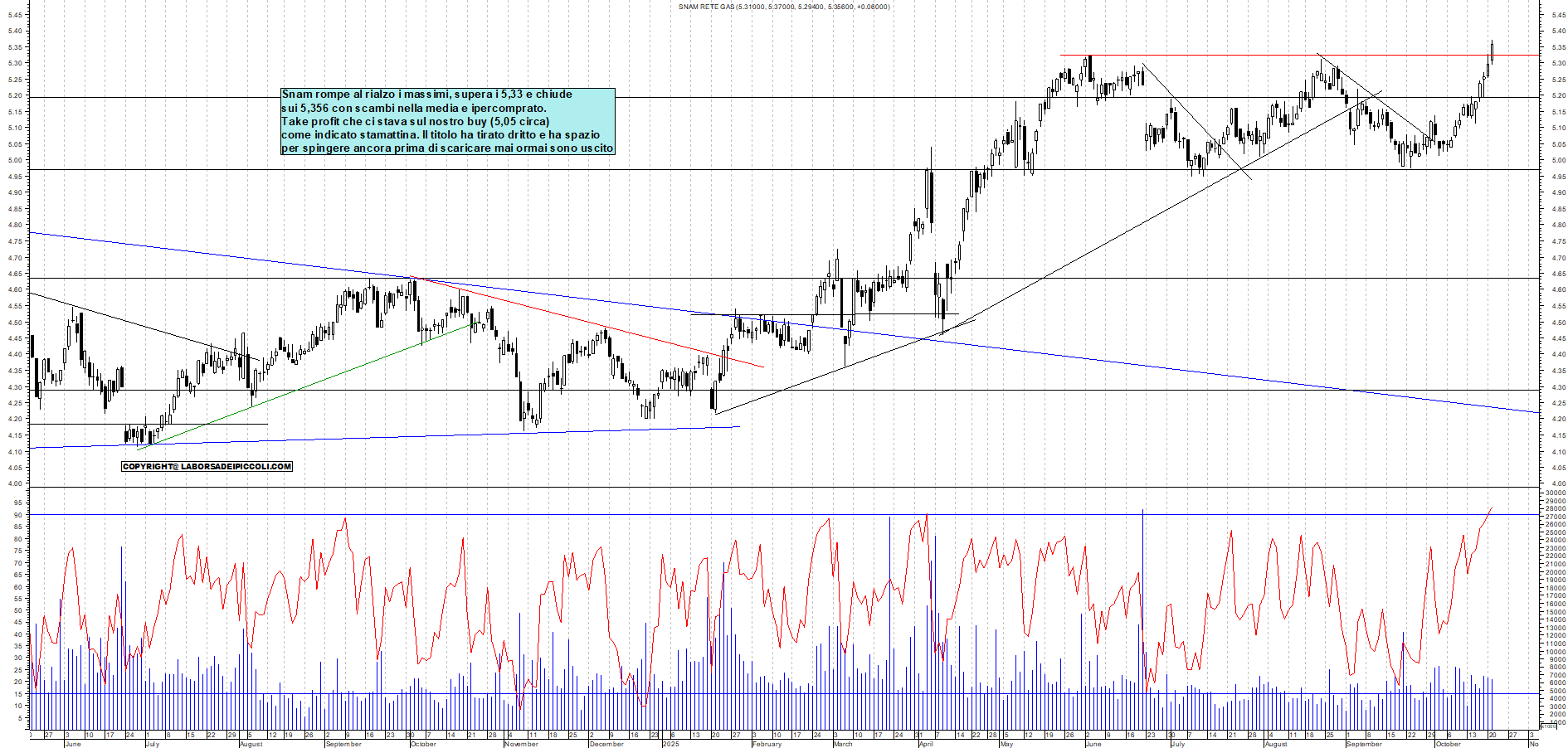Click the 4.00 label on left price axis

coord(16,484)
